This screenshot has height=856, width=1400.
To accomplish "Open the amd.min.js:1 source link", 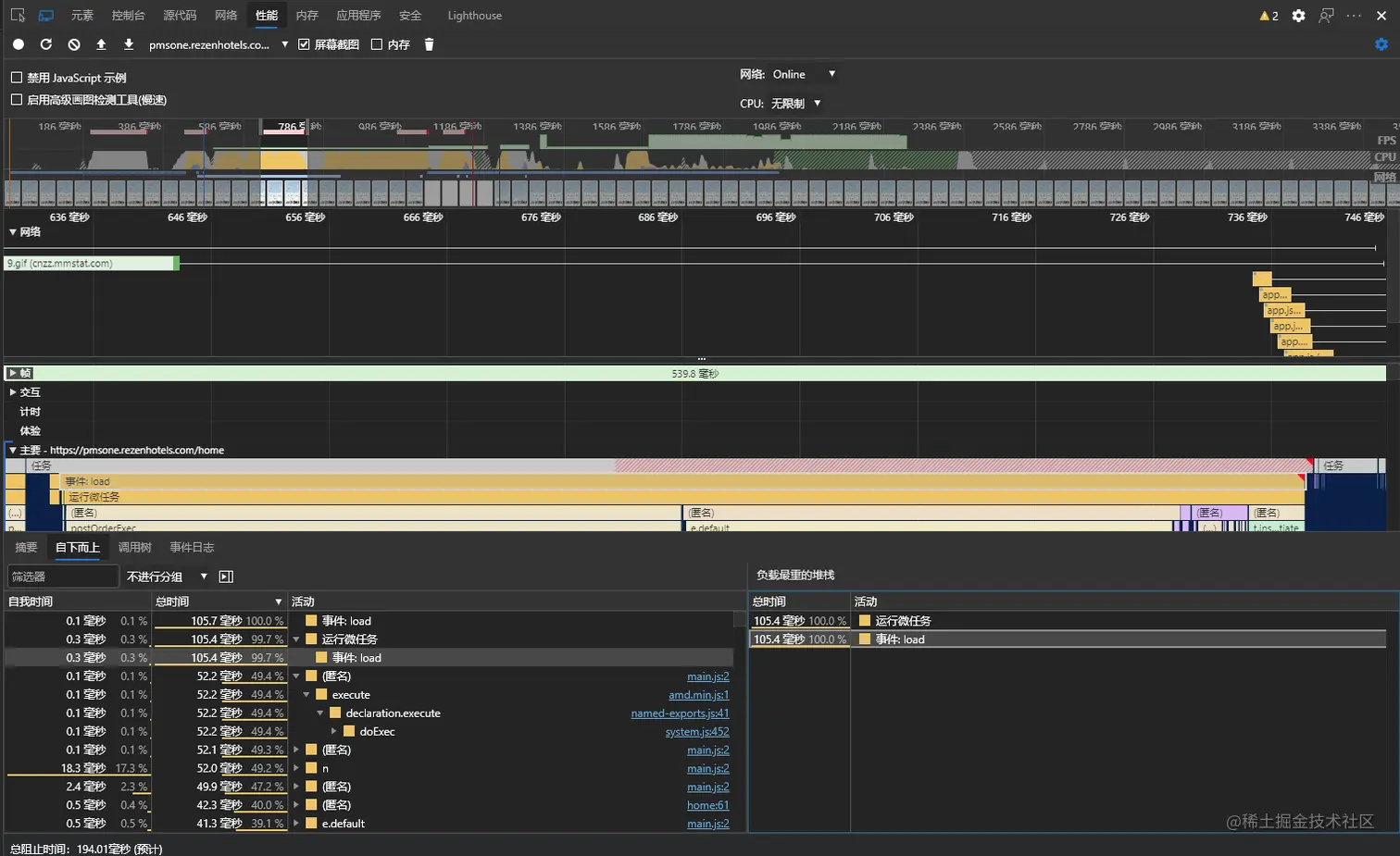I will click(699, 695).
